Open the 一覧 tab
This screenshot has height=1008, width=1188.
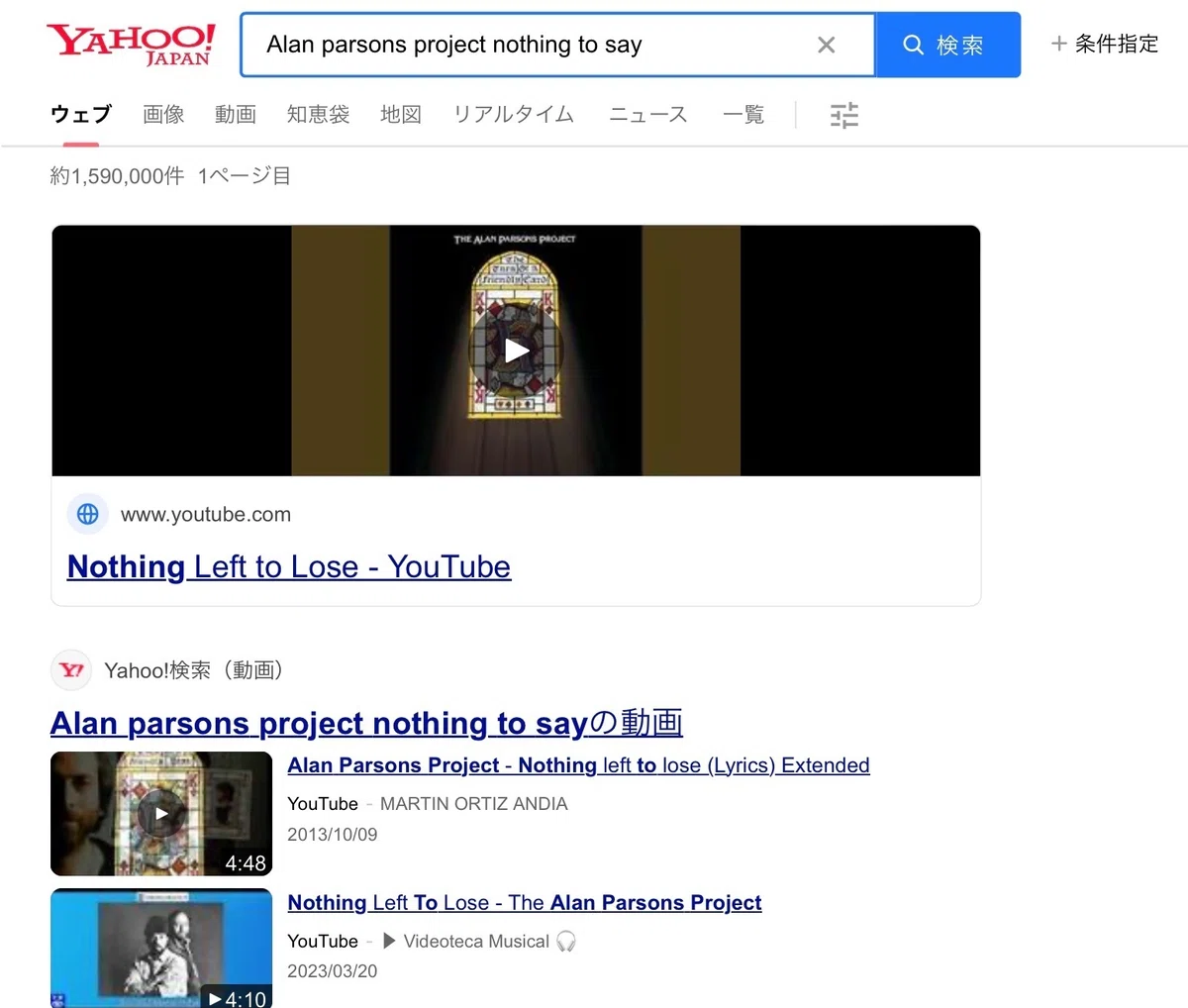tap(743, 115)
